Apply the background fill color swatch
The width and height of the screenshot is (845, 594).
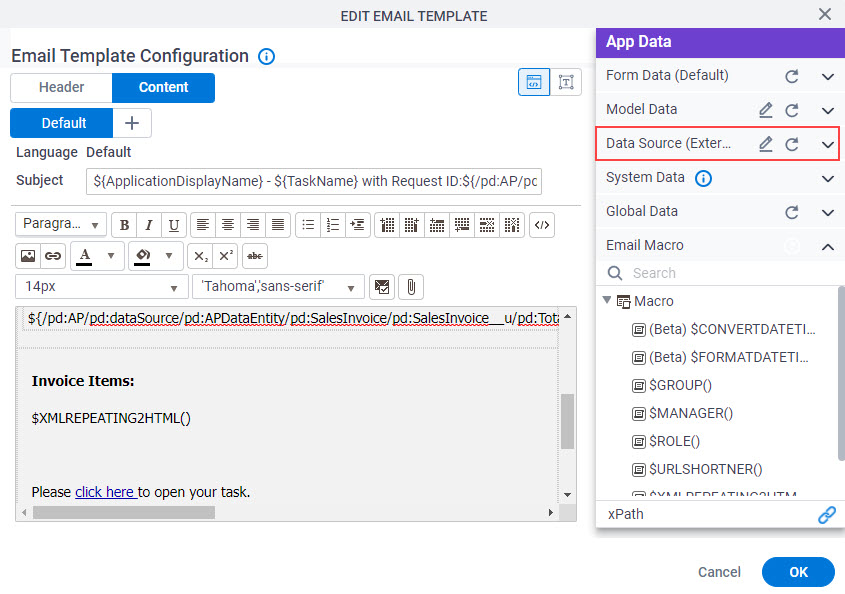[143, 256]
